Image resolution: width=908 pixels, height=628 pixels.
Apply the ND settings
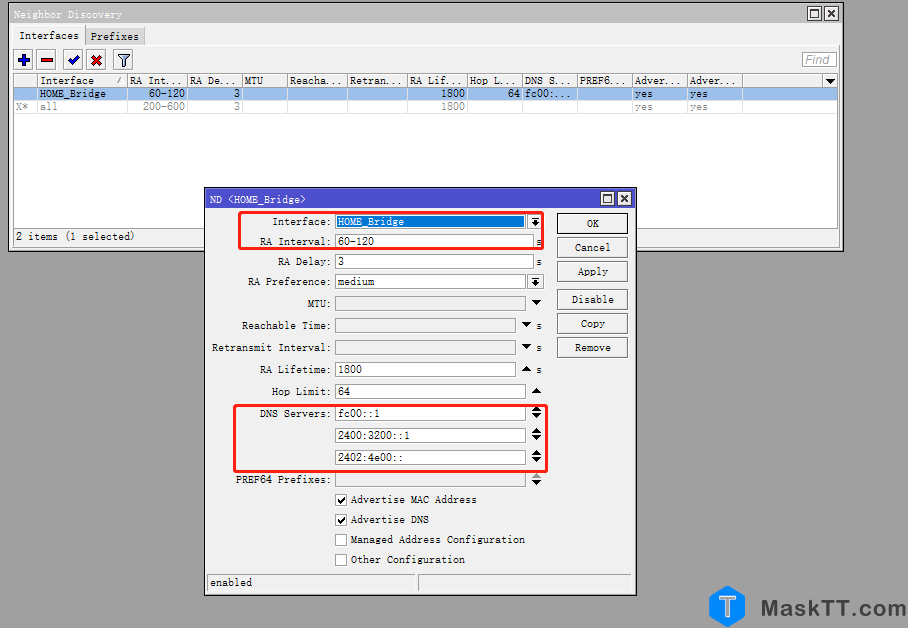click(592, 272)
